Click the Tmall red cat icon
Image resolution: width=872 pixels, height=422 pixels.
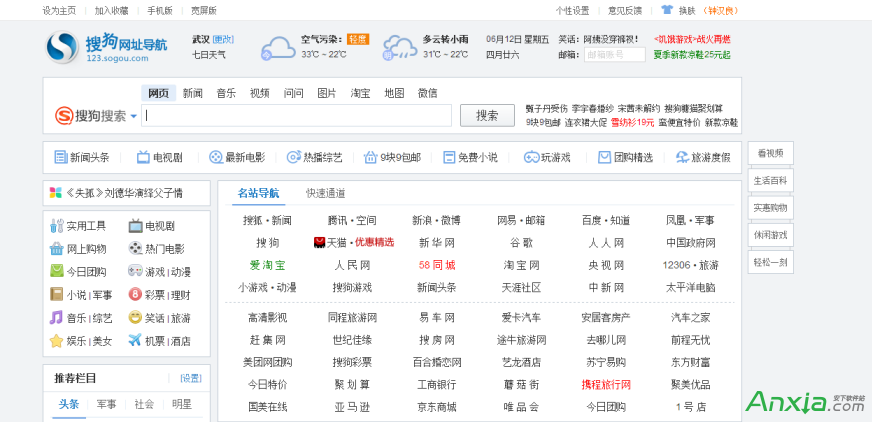(319, 242)
